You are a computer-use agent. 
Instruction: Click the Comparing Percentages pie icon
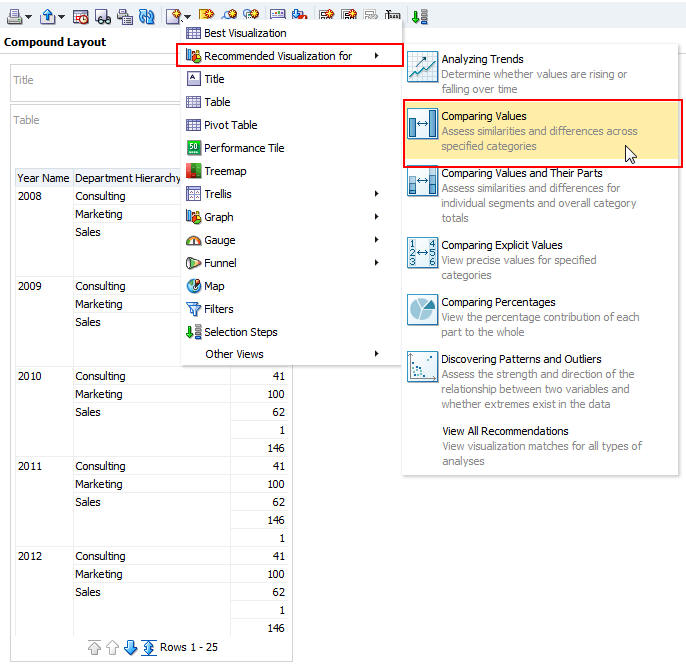pyautogui.click(x=422, y=310)
